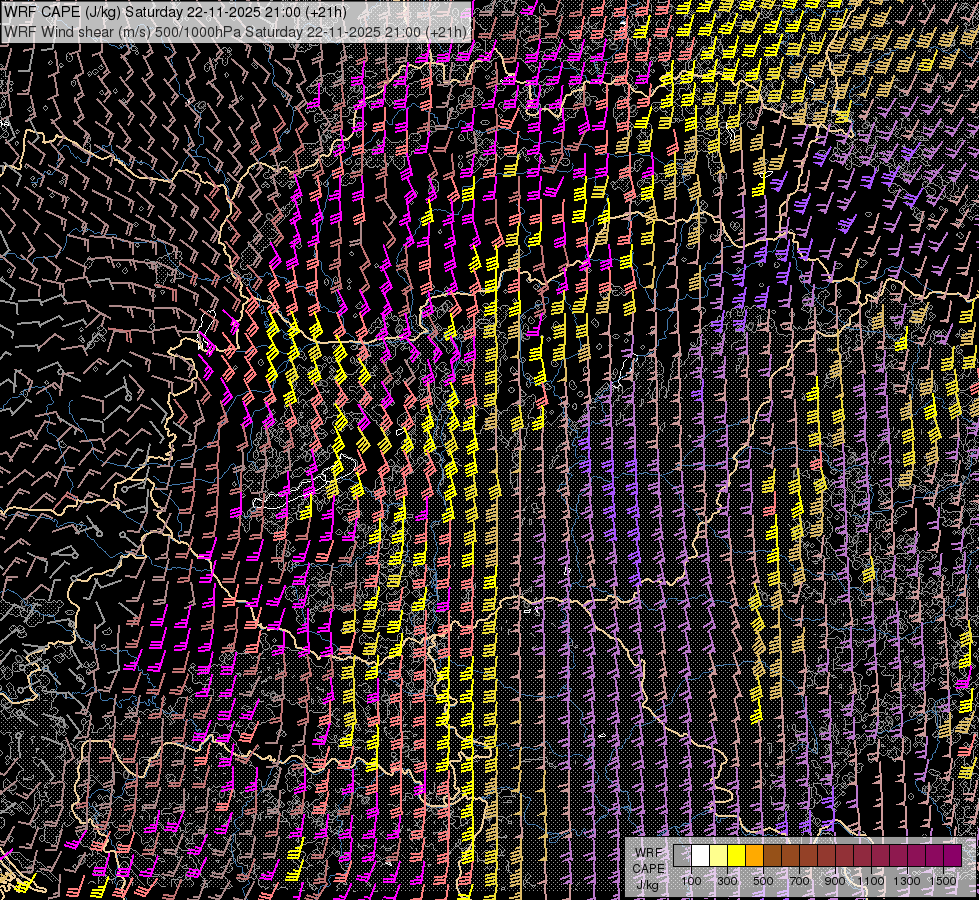Viewport: 979px width, 900px height.
Task: Click (+21h) in the Wind shear title
Action: click(446, 31)
